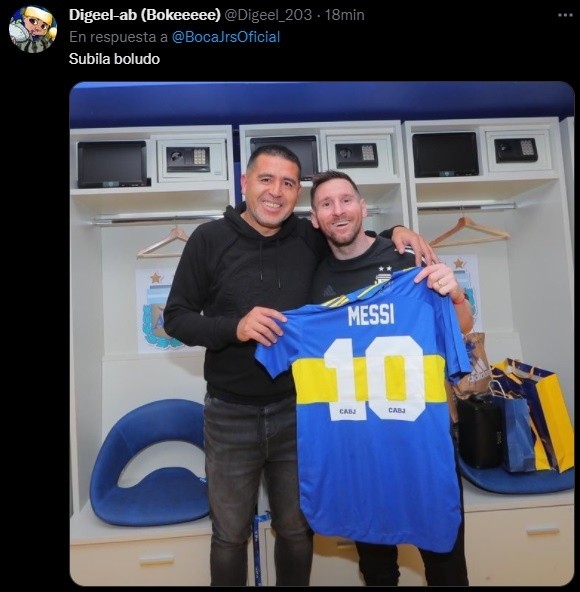Image resolution: width=580 pixels, height=592 pixels.
Task: Click the "En respuesta a" reply label
Action: coord(119,37)
